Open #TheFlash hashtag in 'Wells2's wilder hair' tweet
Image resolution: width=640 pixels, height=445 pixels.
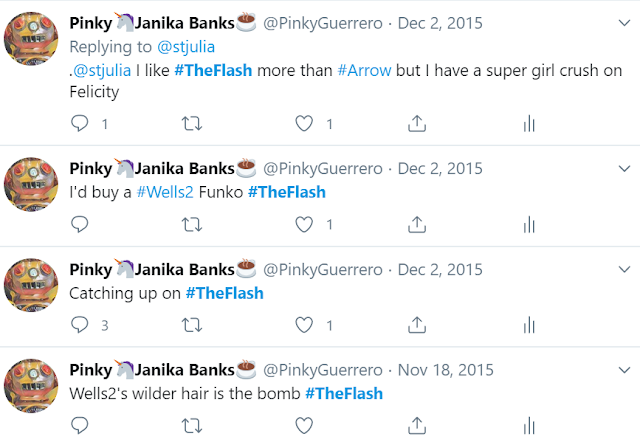[x=344, y=394]
